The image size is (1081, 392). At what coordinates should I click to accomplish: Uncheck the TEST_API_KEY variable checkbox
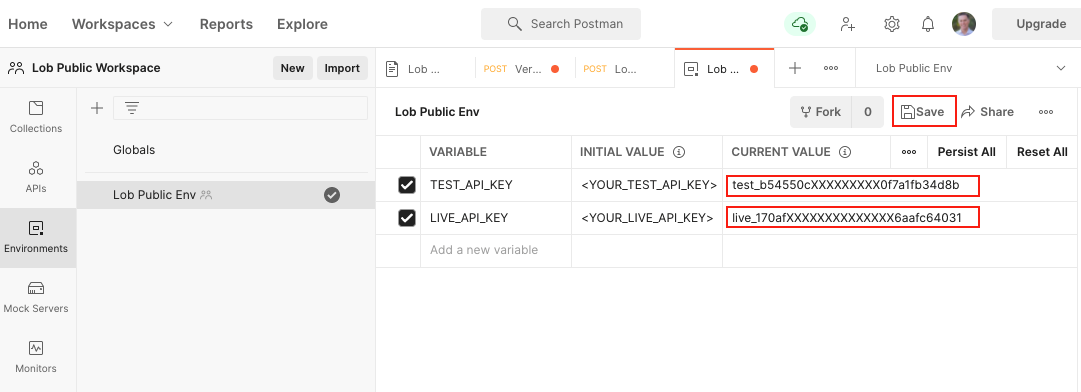coord(407,185)
